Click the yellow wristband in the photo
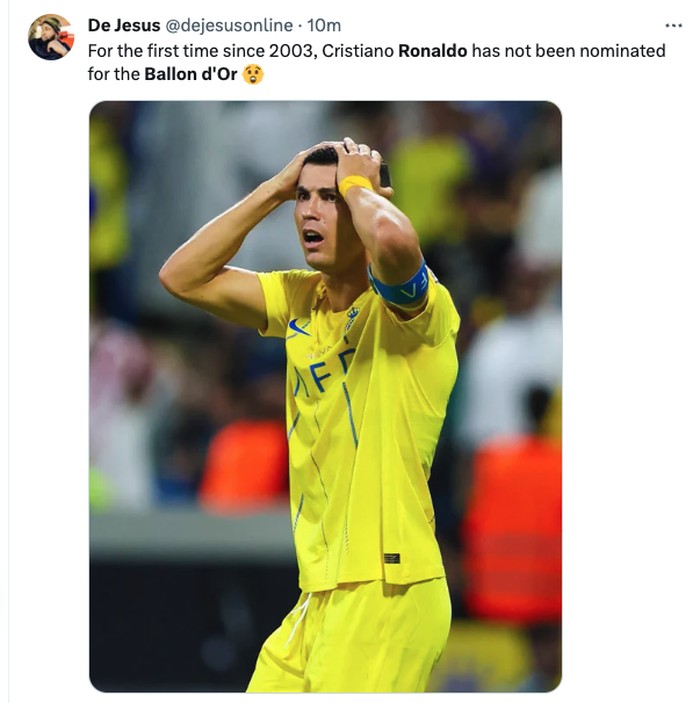 pos(354,184)
